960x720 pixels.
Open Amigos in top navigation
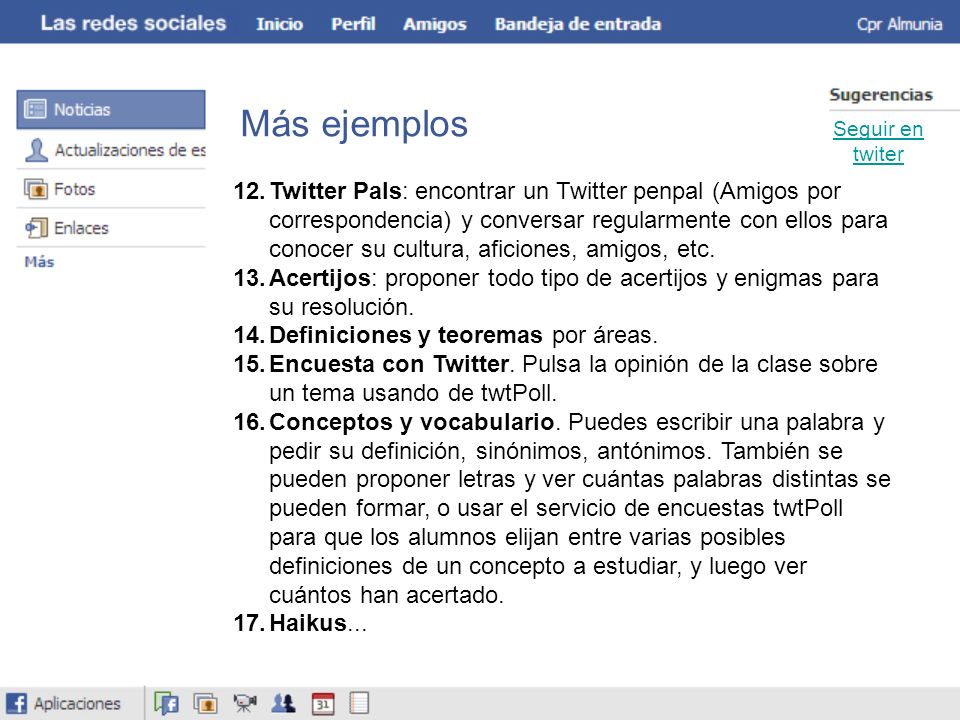435,24
